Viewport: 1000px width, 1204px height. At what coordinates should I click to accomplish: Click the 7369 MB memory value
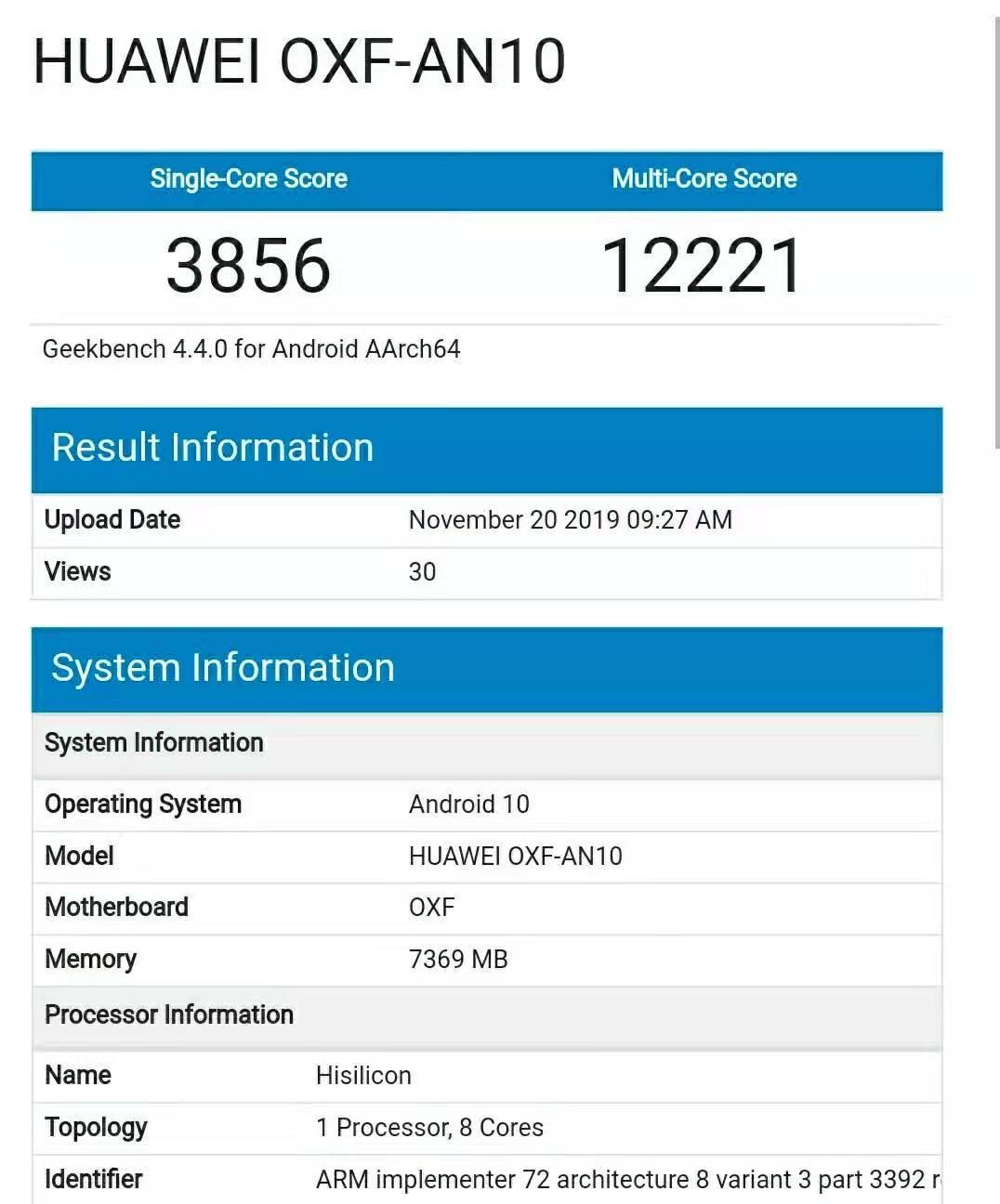[x=458, y=960]
